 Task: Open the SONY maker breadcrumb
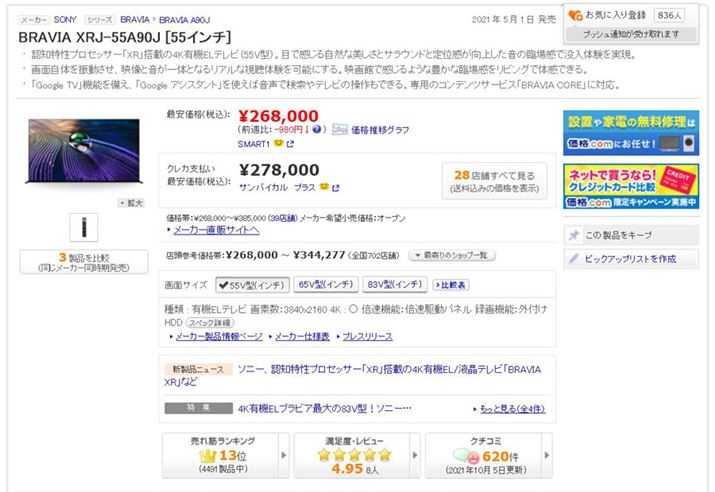click(65, 20)
